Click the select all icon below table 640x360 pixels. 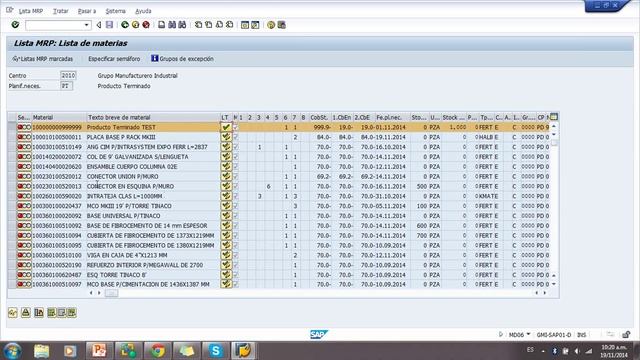tap(51, 313)
